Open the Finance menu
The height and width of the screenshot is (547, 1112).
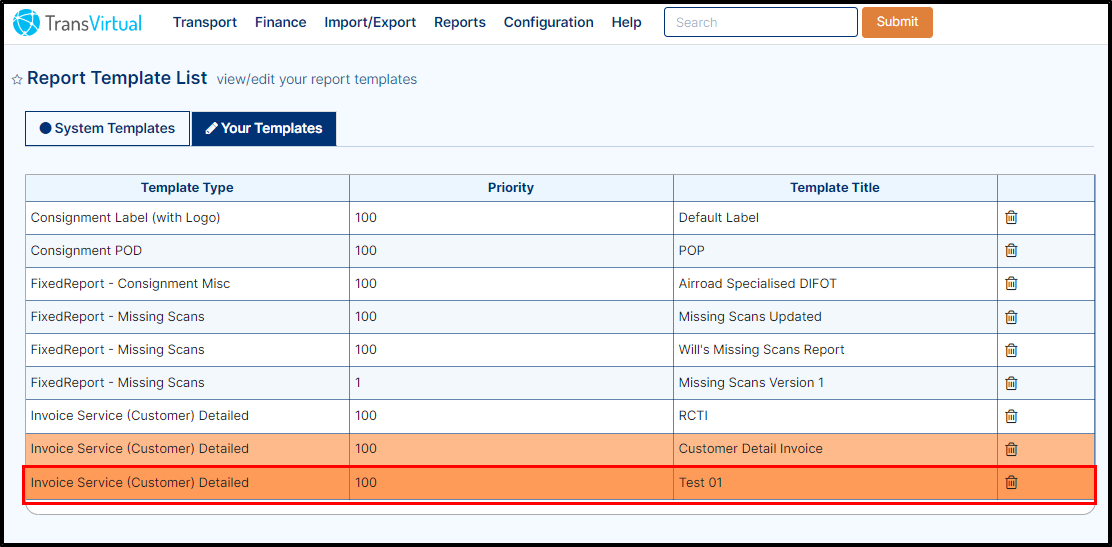point(280,22)
